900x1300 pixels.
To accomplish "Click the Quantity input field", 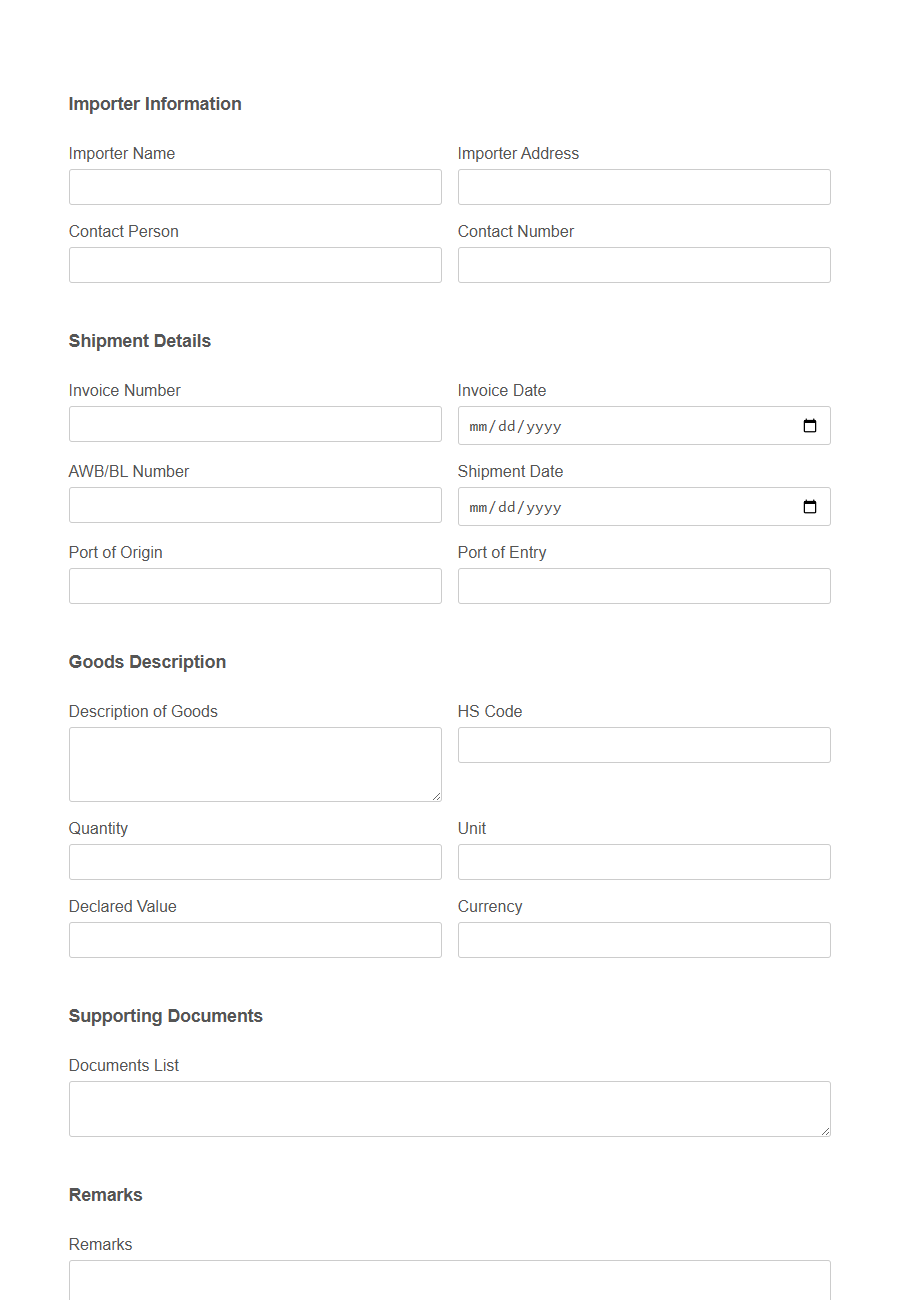I will click(255, 862).
